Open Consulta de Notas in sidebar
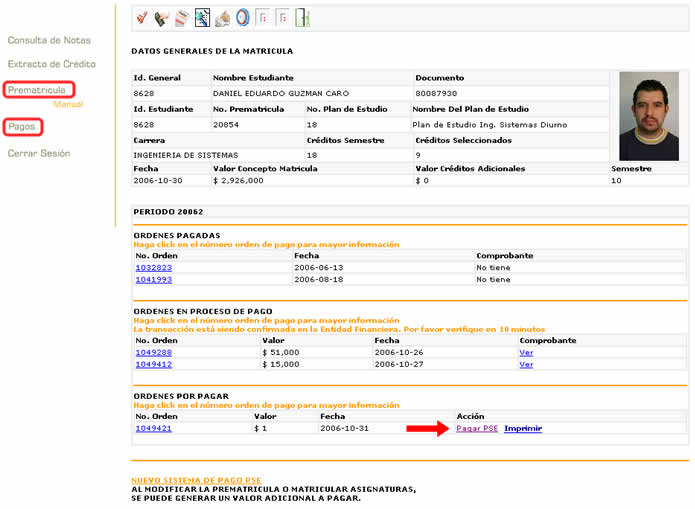This screenshot has height=509, width=695. [49, 40]
